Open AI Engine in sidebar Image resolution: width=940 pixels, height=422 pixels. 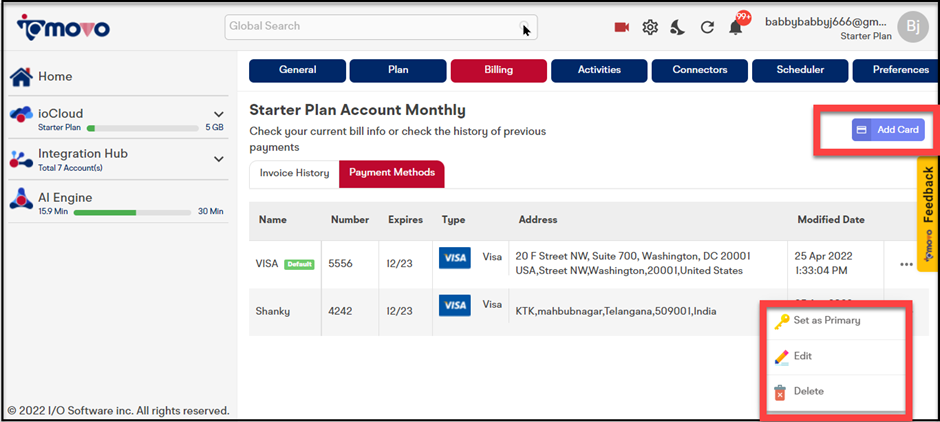pos(65,198)
